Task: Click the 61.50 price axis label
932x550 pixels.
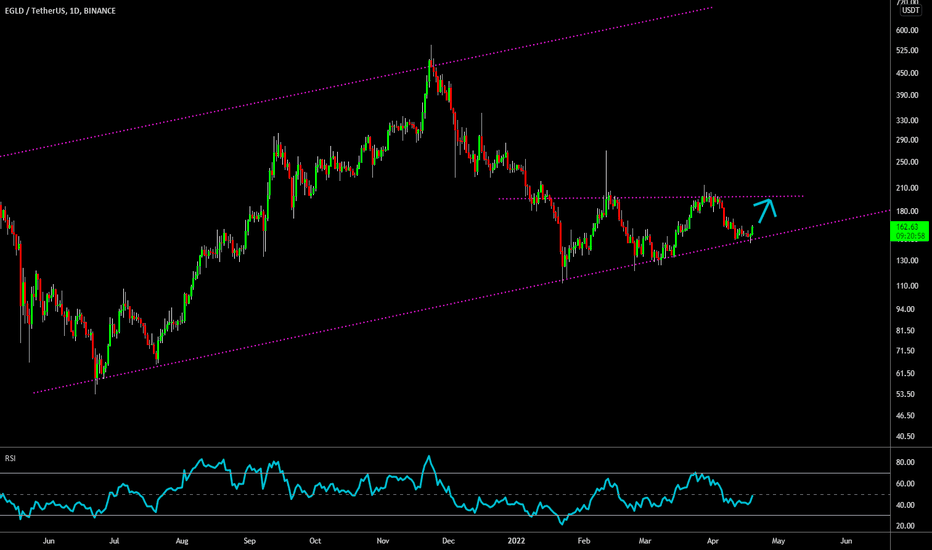Action: point(905,373)
